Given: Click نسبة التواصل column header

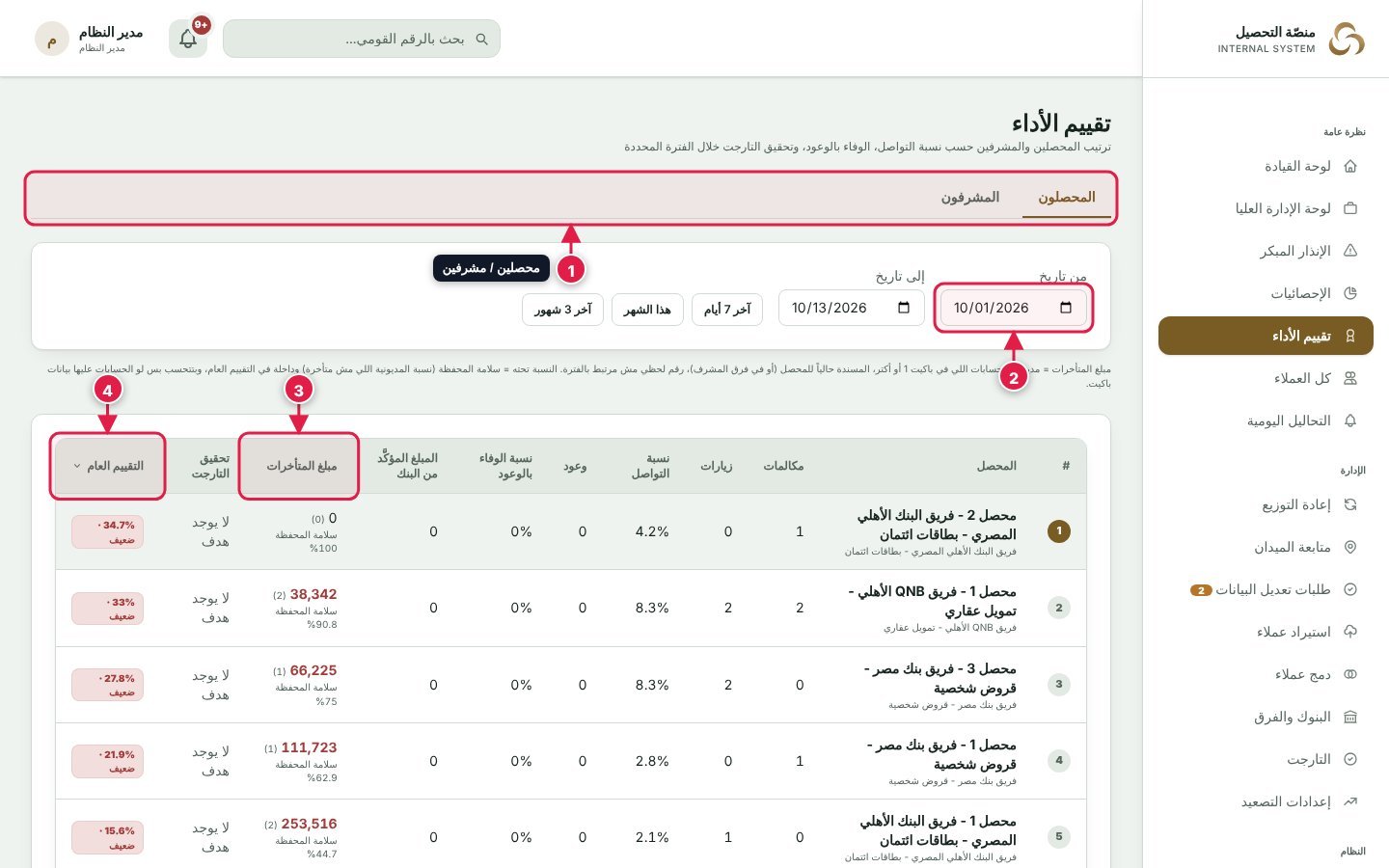Looking at the screenshot, I should tap(651, 467).
